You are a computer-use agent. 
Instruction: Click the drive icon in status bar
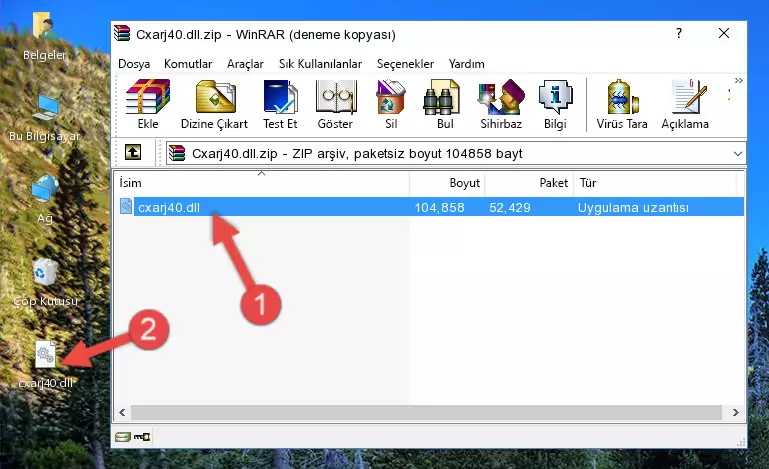pos(123,437)
